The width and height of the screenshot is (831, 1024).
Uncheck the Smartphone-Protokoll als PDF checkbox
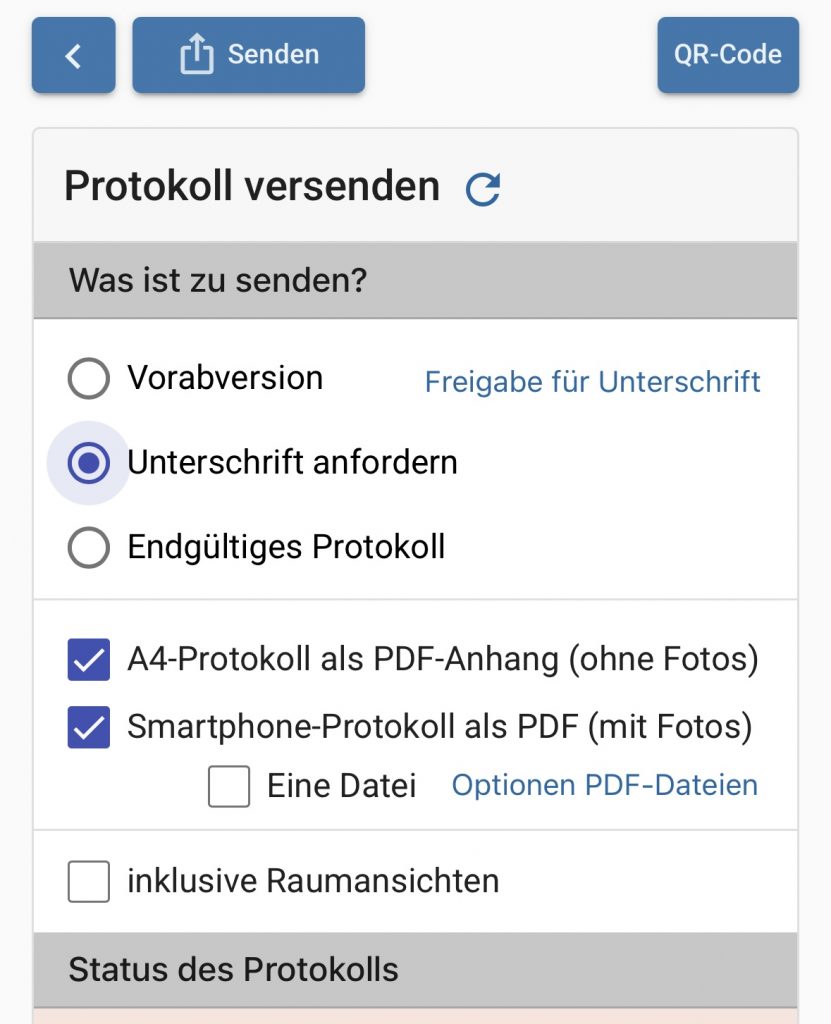(x=89, y=728)
